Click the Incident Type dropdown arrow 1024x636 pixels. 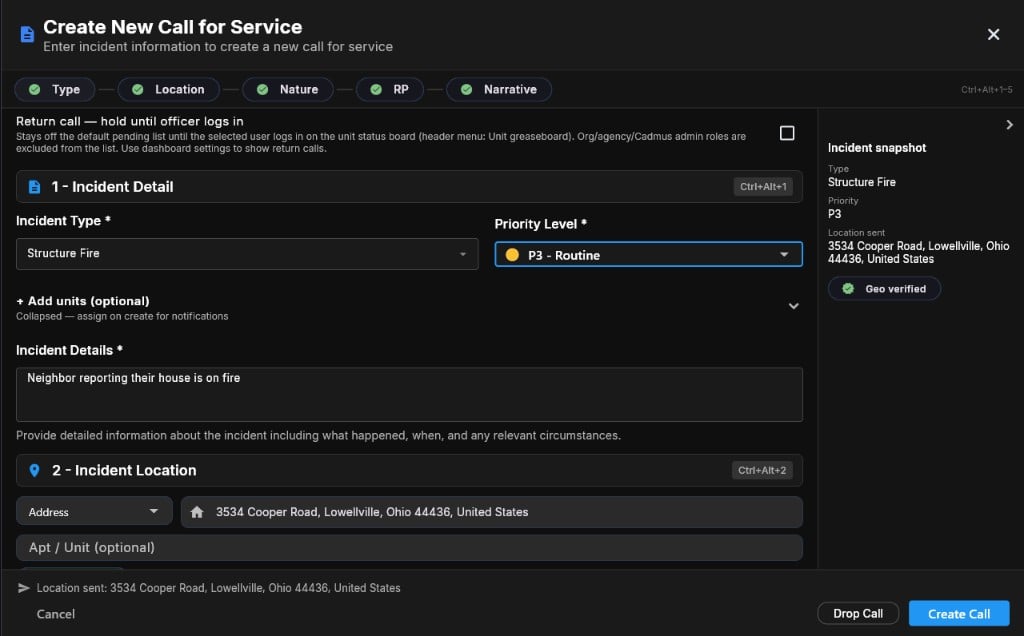pyautogui.click(x=462, y=254)
